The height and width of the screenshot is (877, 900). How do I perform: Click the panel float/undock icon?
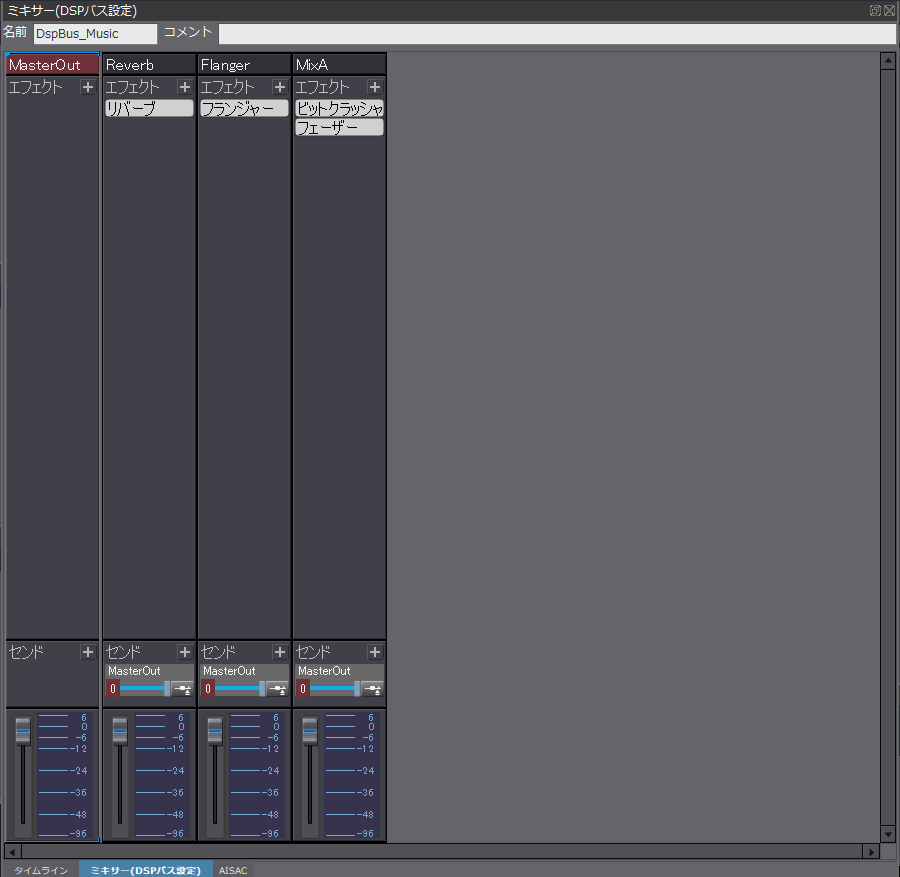point(875,10)
